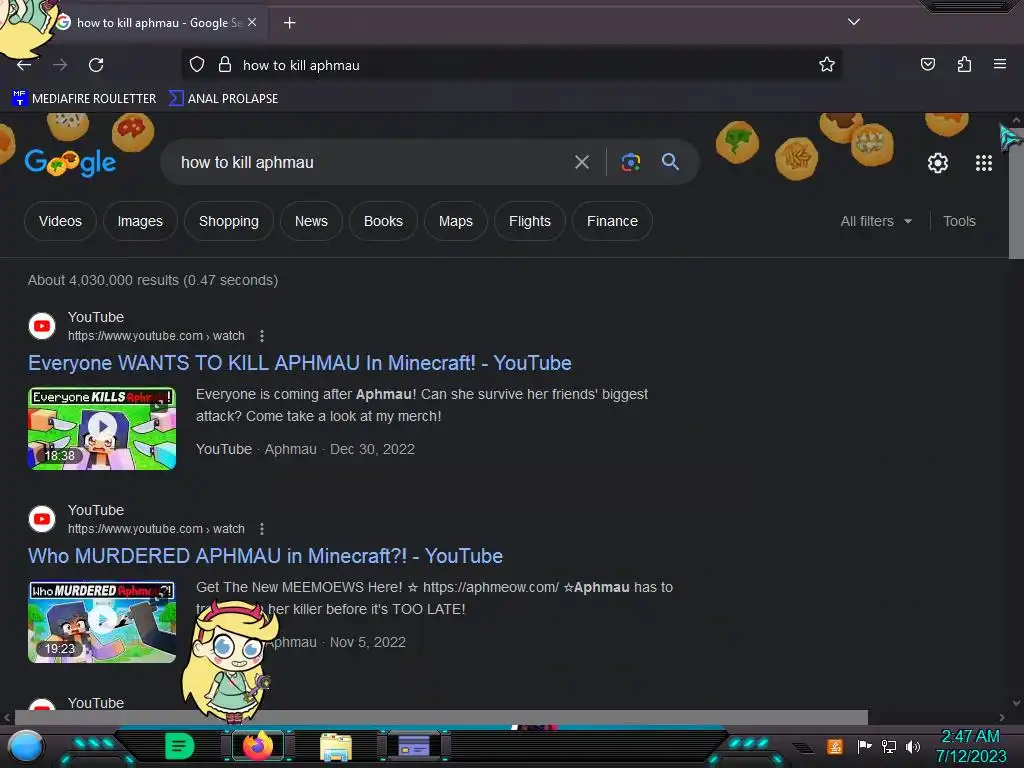Click YouTube favicon of first result

42,326
